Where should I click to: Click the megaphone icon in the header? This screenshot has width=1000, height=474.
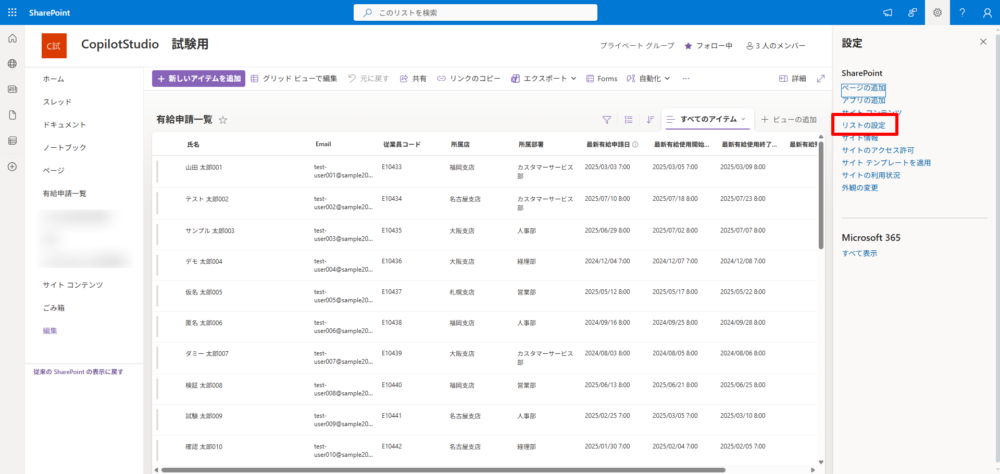887,12
